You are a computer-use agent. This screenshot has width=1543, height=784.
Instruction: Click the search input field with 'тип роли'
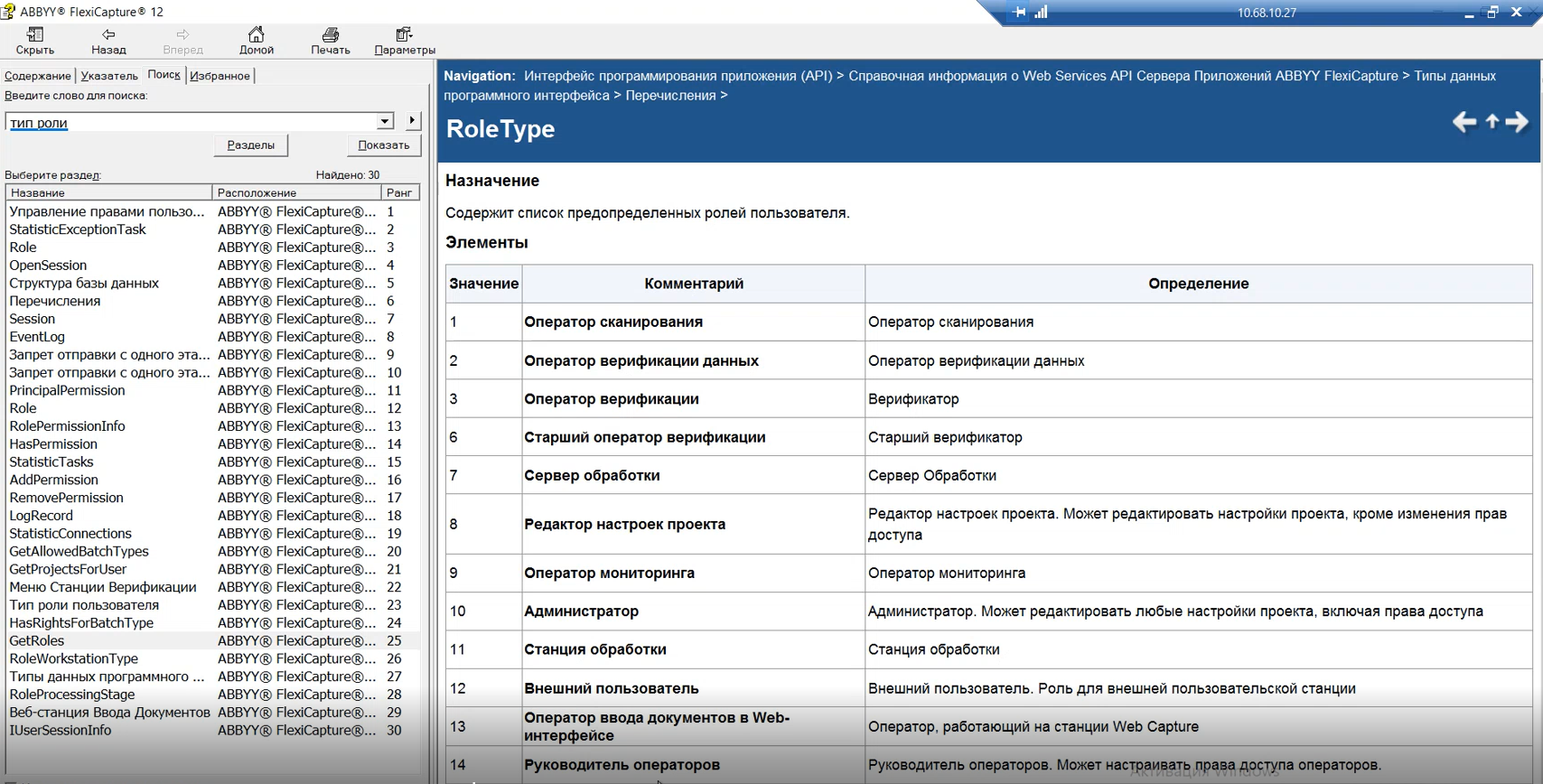[x=191, y=122]
